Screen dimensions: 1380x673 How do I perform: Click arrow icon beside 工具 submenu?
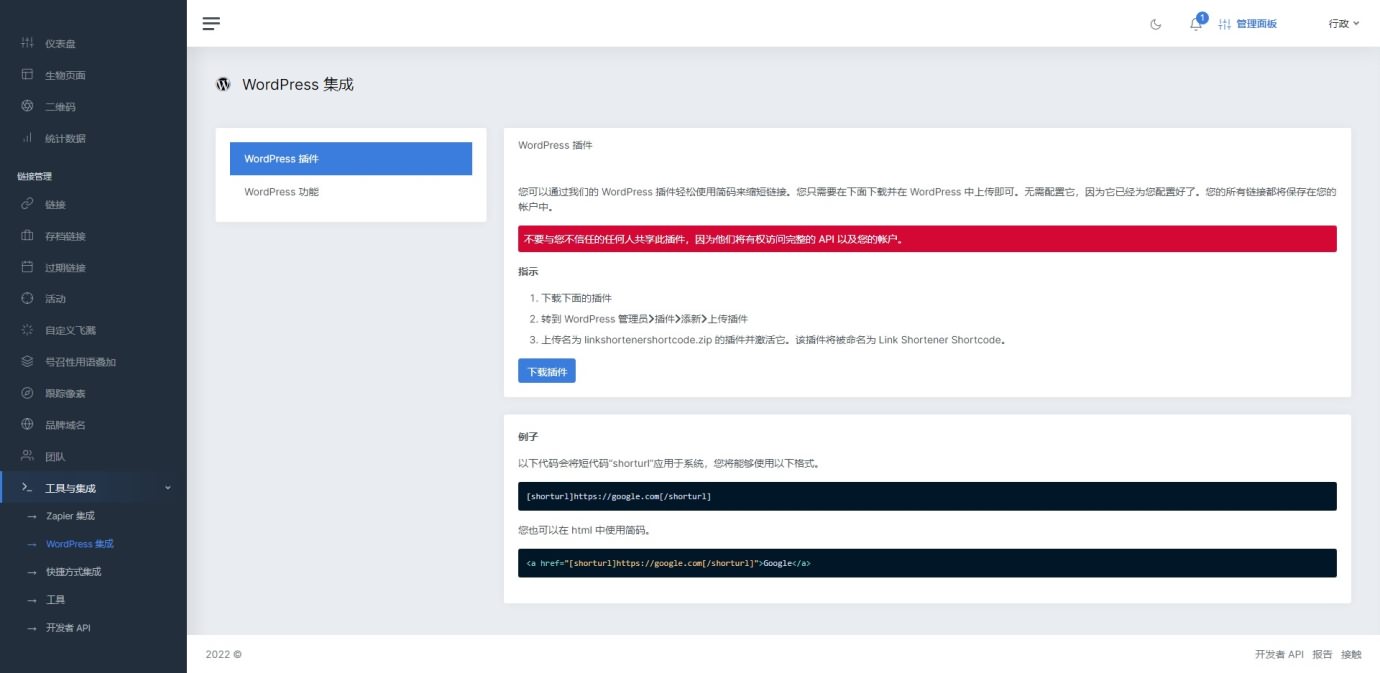click(x=32, y=600)
